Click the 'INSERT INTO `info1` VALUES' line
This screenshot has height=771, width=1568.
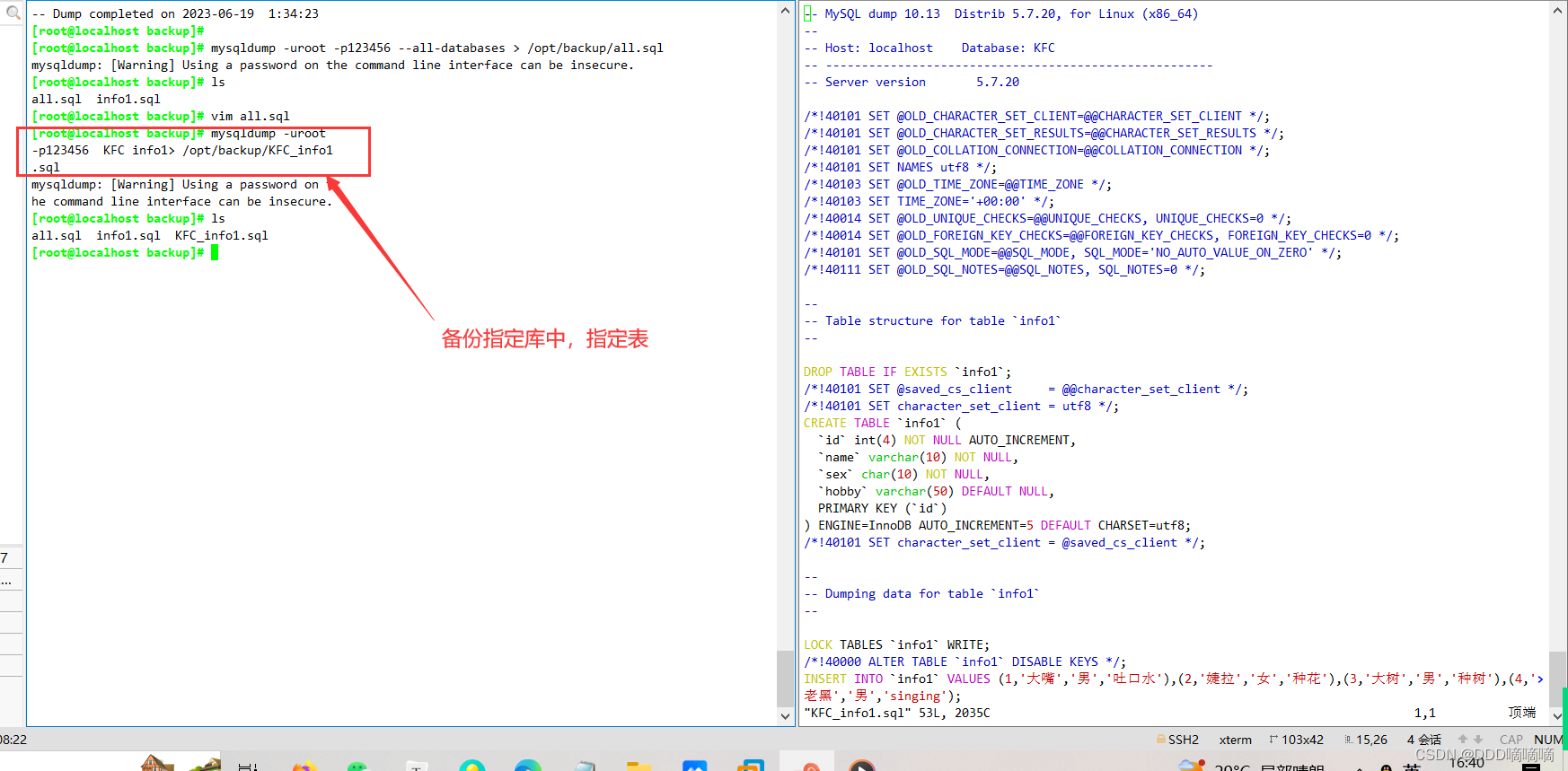pyautogui.click(x=1174, y=679)
